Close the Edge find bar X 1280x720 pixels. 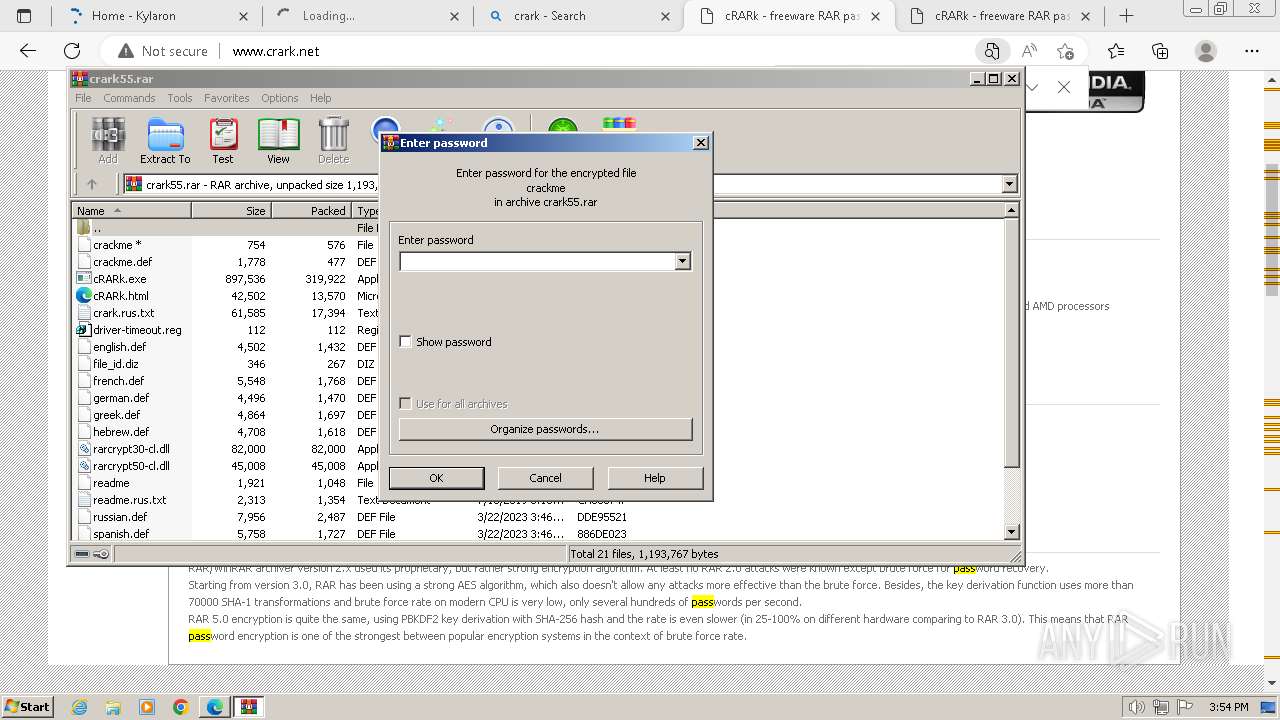[1064, 87]
